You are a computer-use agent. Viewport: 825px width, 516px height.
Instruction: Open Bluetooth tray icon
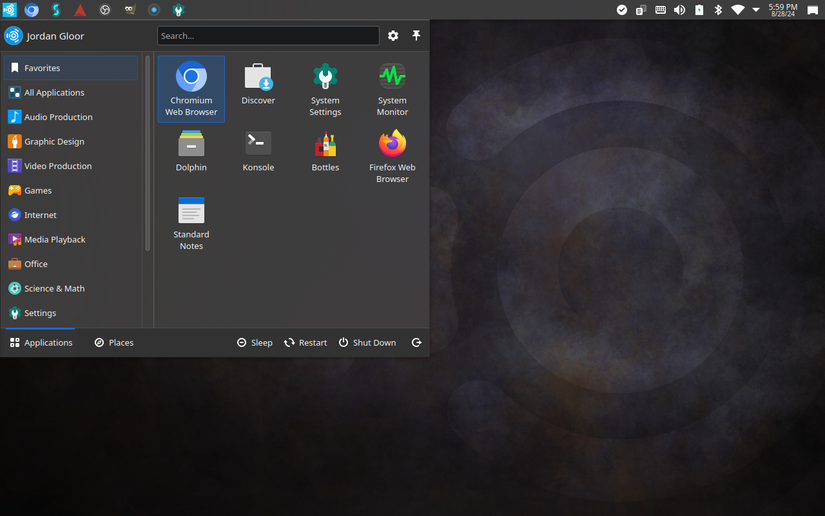pos(718,10)
